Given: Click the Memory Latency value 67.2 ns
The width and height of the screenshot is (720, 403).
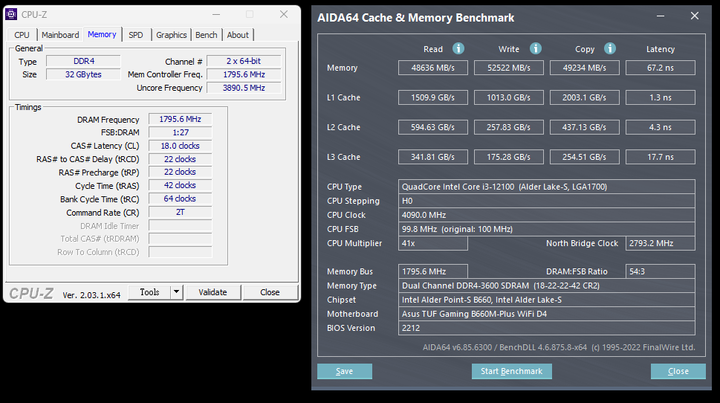Looking at the screenshot, I should click(660, 67).
